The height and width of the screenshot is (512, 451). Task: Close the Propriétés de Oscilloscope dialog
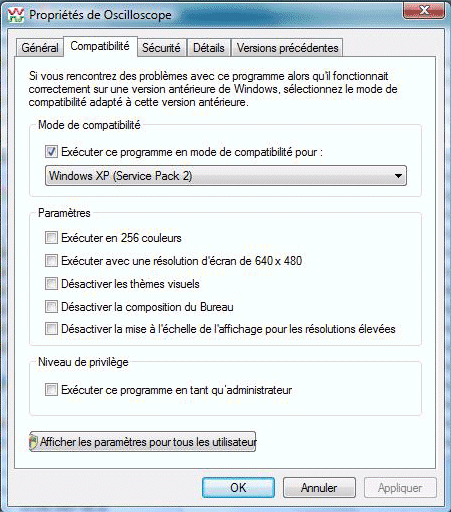(424, 10)
